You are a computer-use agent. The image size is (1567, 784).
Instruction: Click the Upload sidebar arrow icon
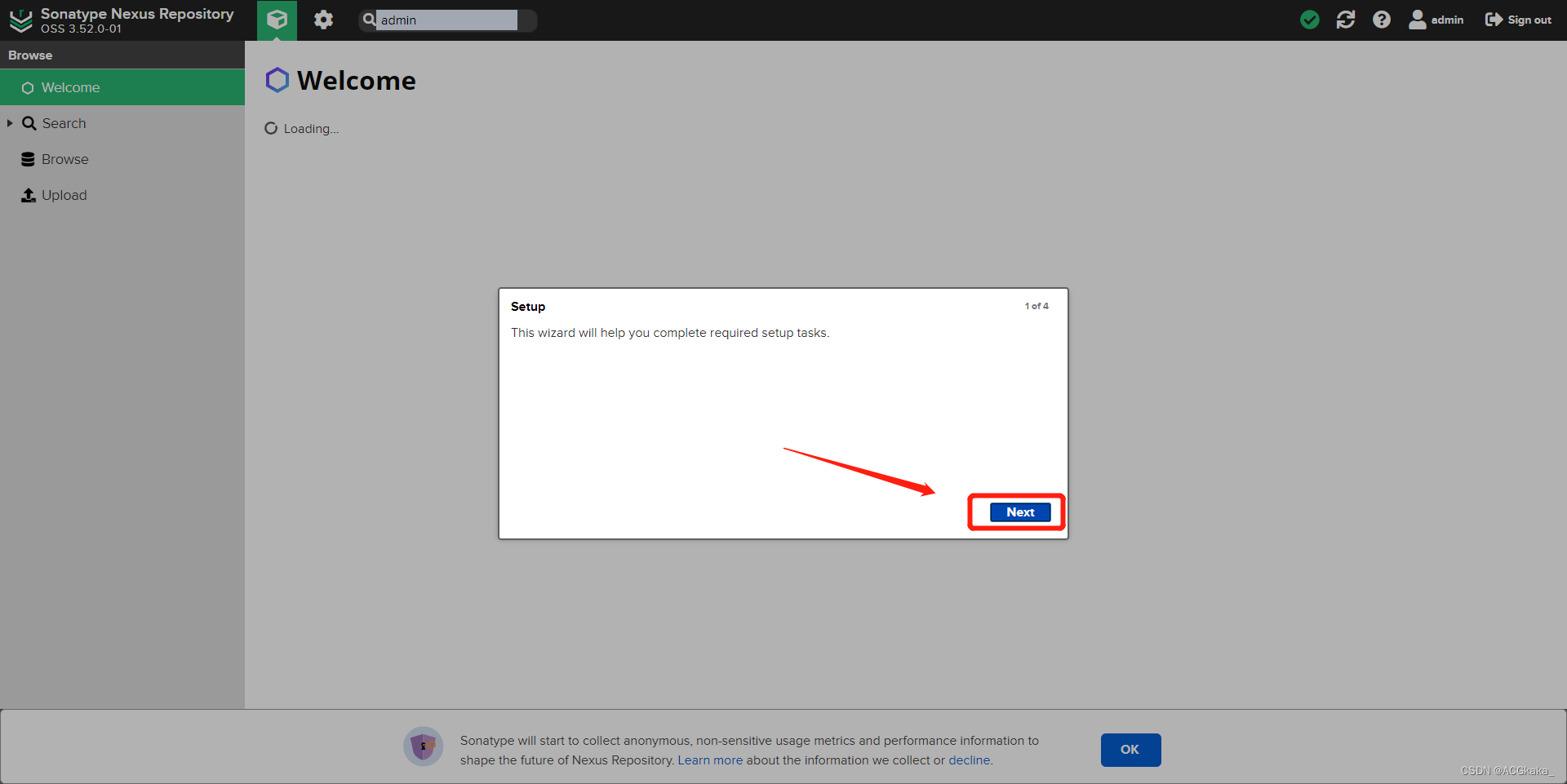[x=29, y=195]
